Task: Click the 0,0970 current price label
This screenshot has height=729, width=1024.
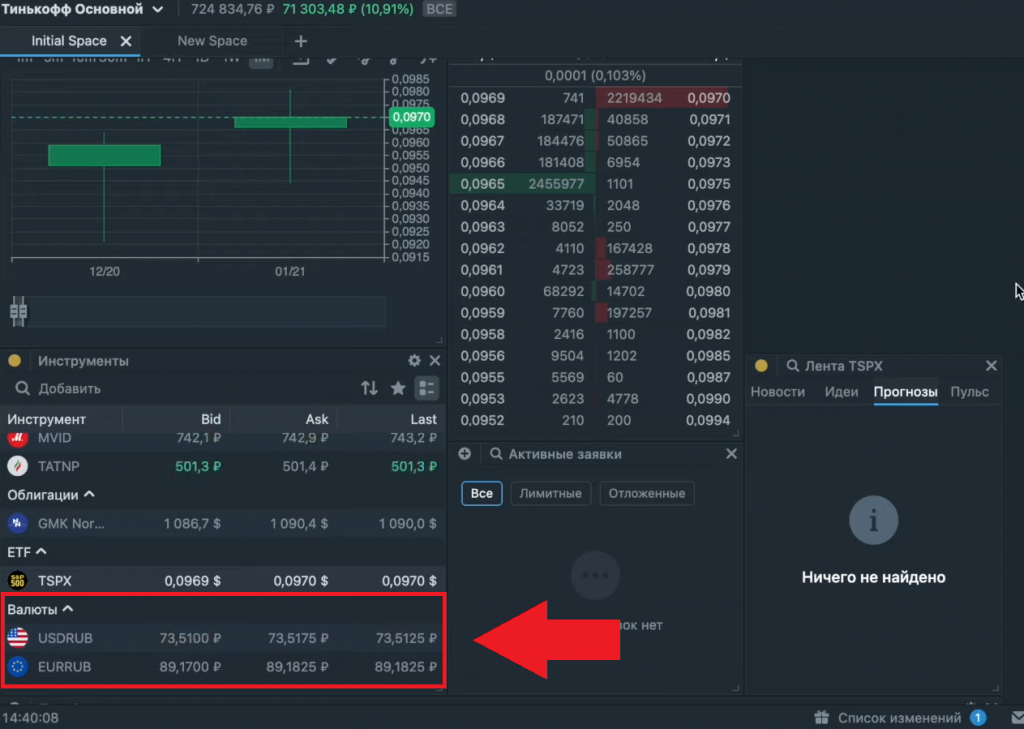Action: pos(411,117)
